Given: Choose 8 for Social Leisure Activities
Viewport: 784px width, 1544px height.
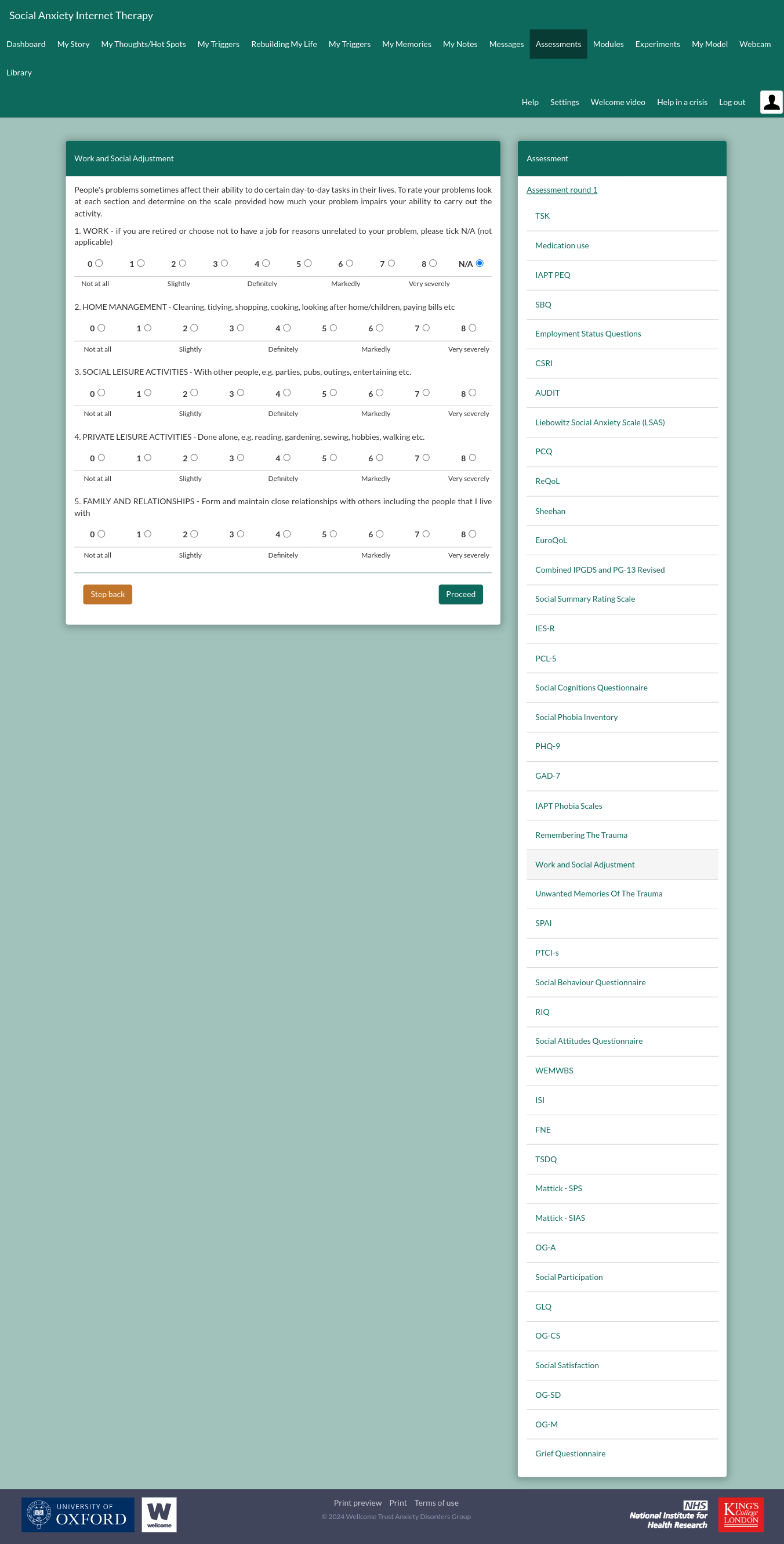Looking at the screenshot, I should (x=472, y=393).
